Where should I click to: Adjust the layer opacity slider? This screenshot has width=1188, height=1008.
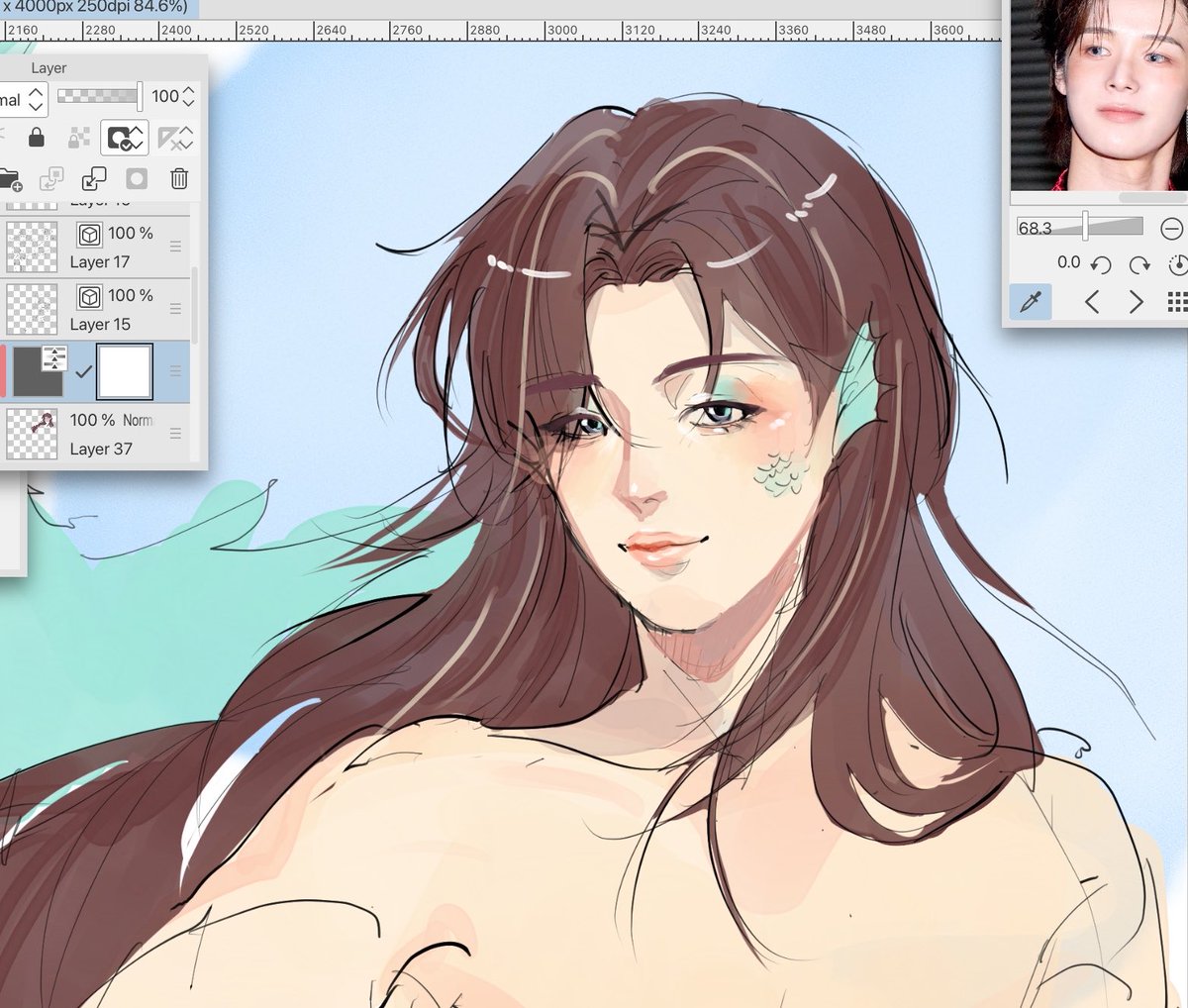(99, 96)
